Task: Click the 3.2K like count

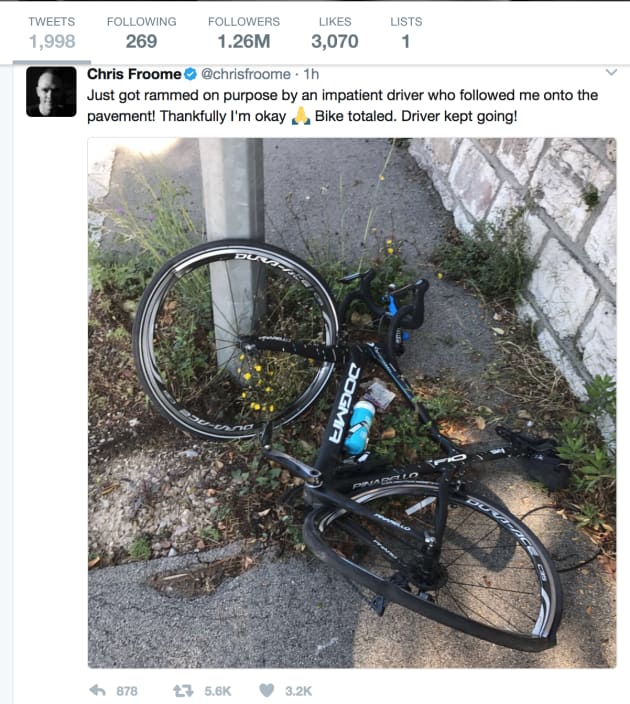Action: coord(298,691)
